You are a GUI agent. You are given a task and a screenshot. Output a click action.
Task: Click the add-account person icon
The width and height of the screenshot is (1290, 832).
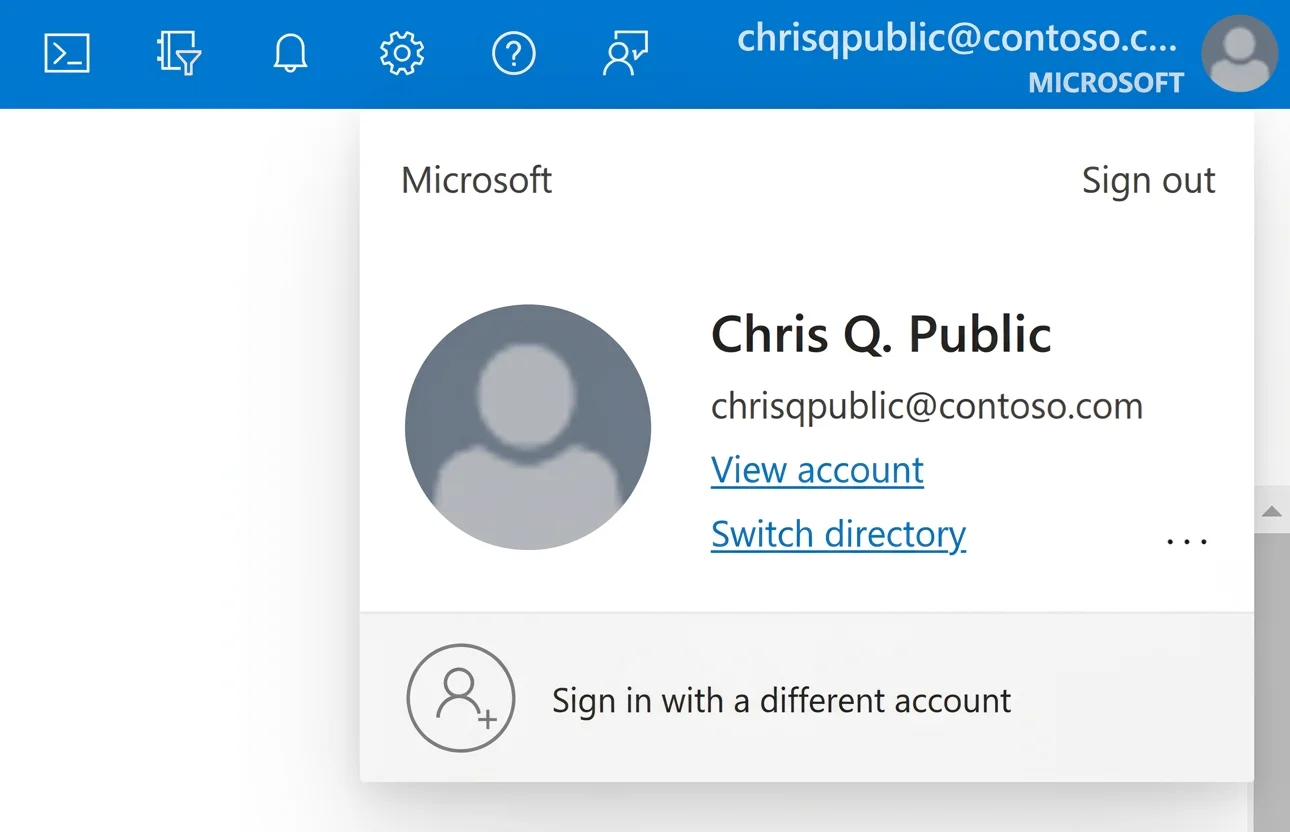pyautogui.click(x=461, y=697)
